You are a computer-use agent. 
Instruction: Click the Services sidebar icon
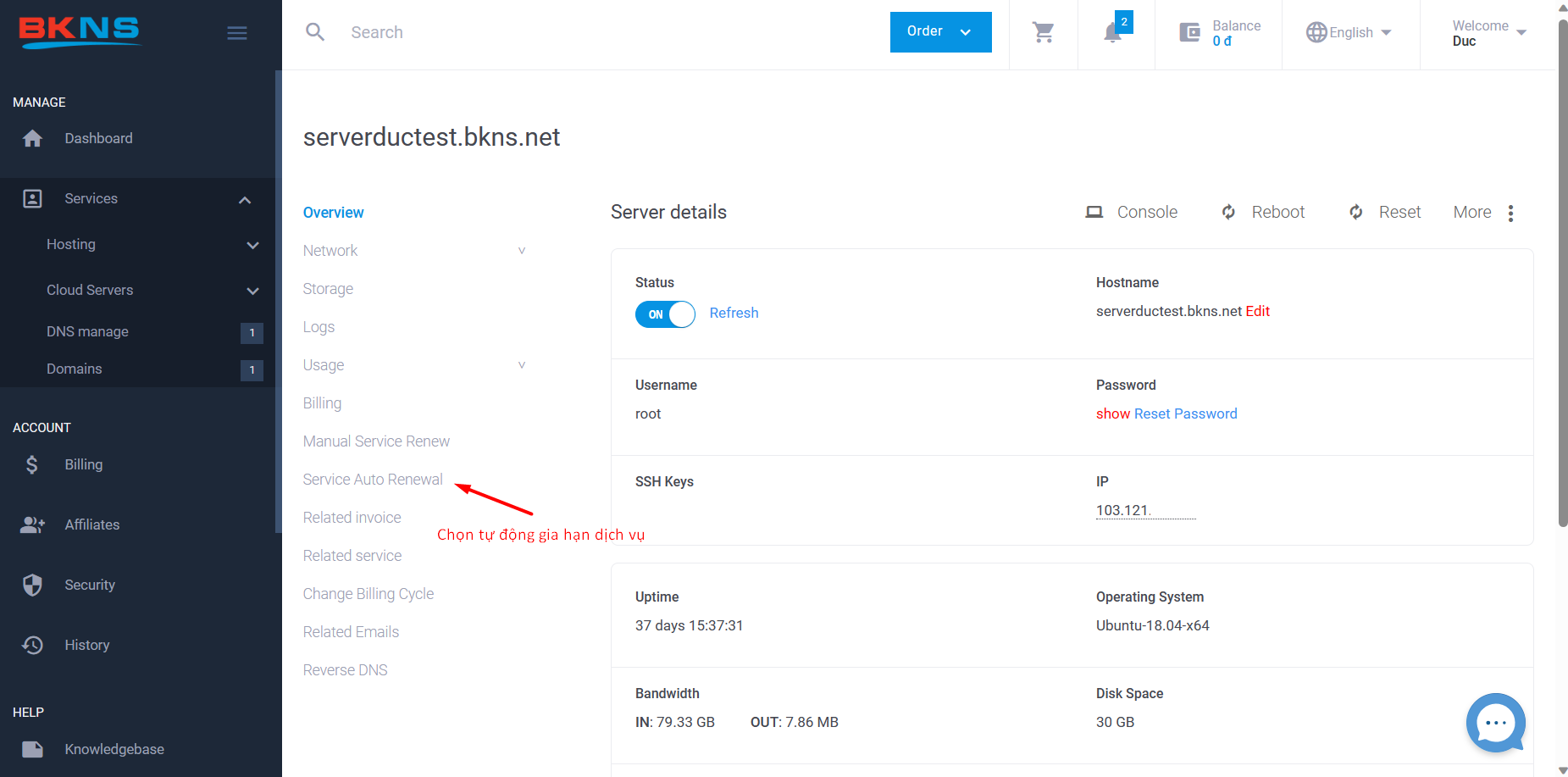pyautogui.click(x=32, y=198)
